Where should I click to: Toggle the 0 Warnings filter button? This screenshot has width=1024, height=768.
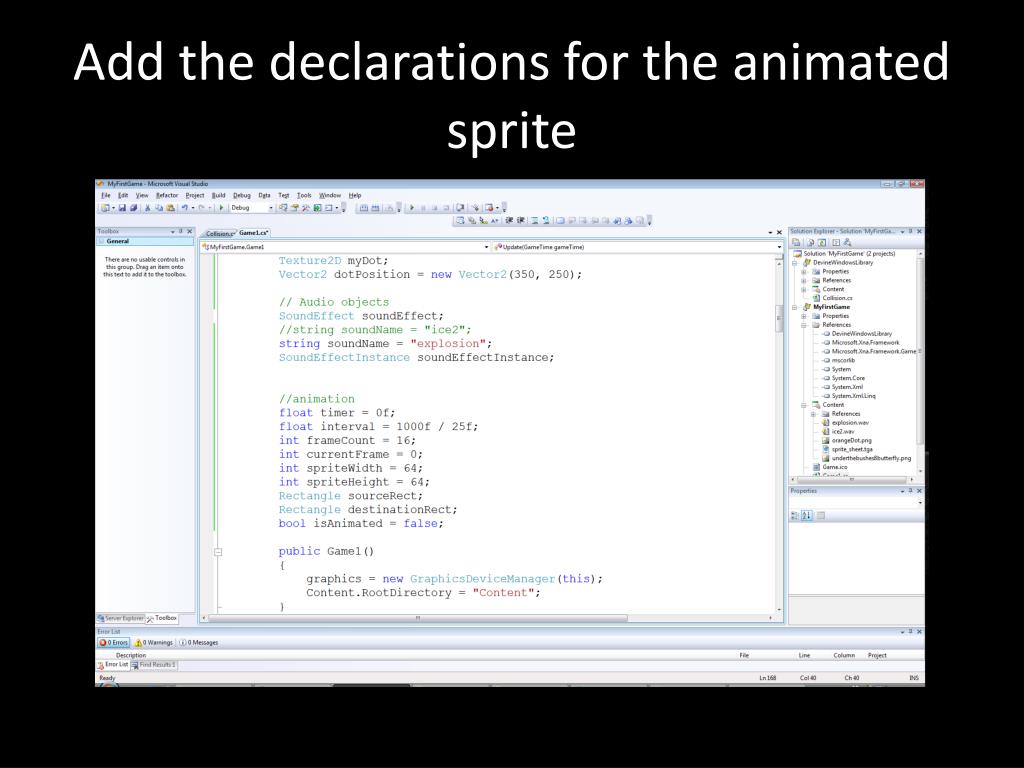click(153, 643)
